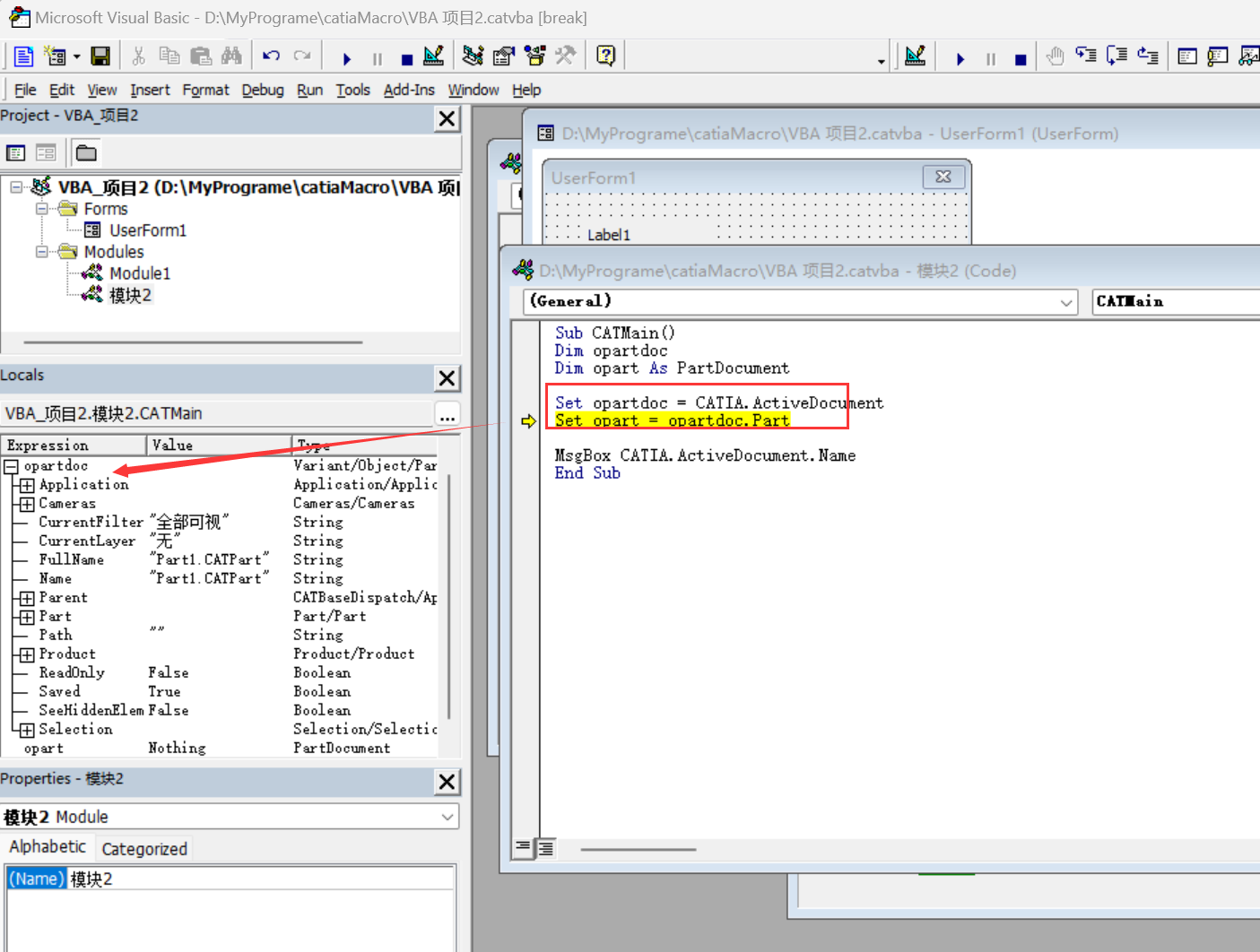Toggle Design Mode in the Standard toolbar
Image resolution: width=1260 pixels, height=952 pixels.
tap(434, 56)
